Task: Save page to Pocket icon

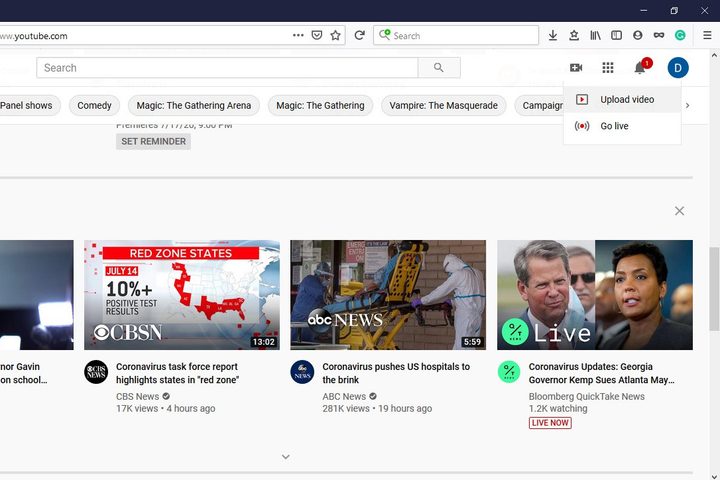Action: [317, 35]
